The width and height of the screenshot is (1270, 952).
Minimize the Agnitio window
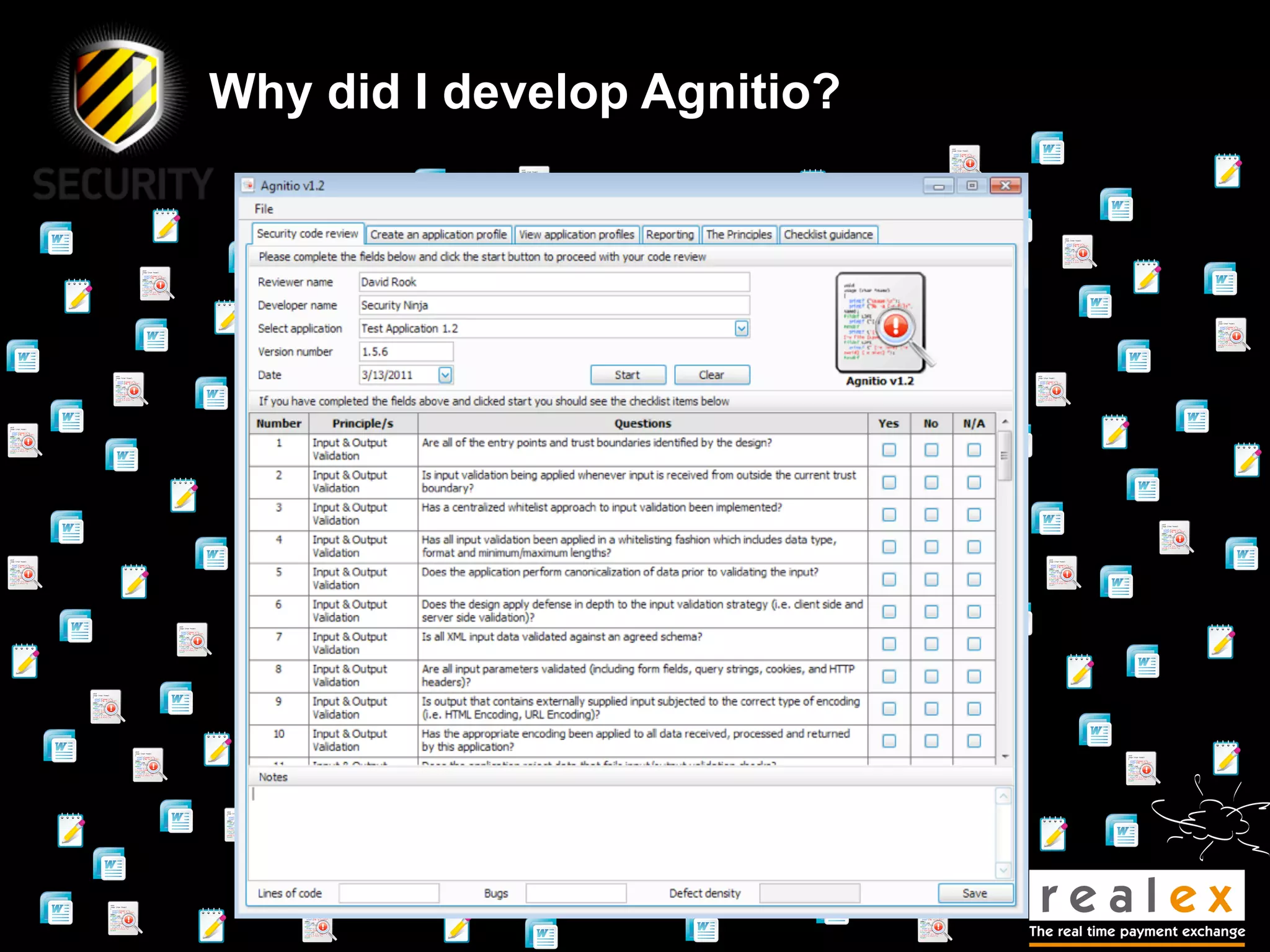point(939,185)
